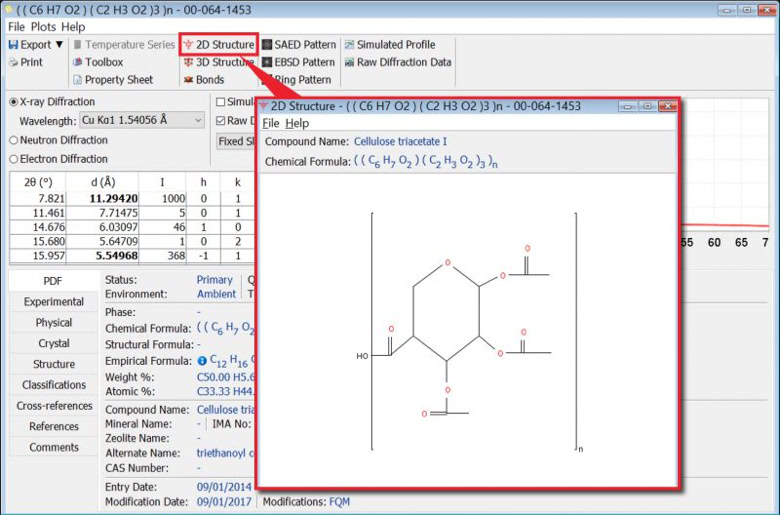
Task: Choose the Electron Diffraction option
Action: tap(14, 159)
